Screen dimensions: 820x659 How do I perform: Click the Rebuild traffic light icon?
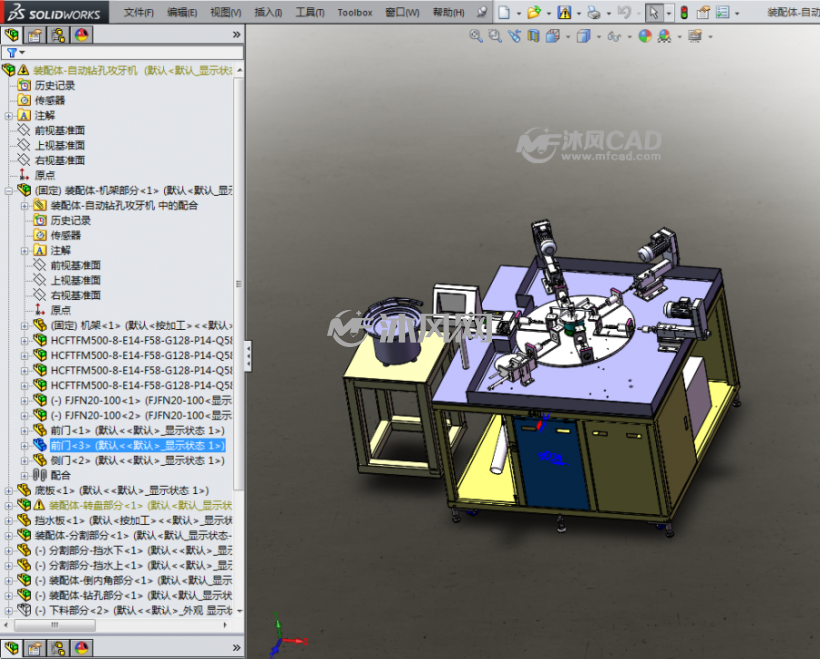pyautogui.click(x=684, y=12)
